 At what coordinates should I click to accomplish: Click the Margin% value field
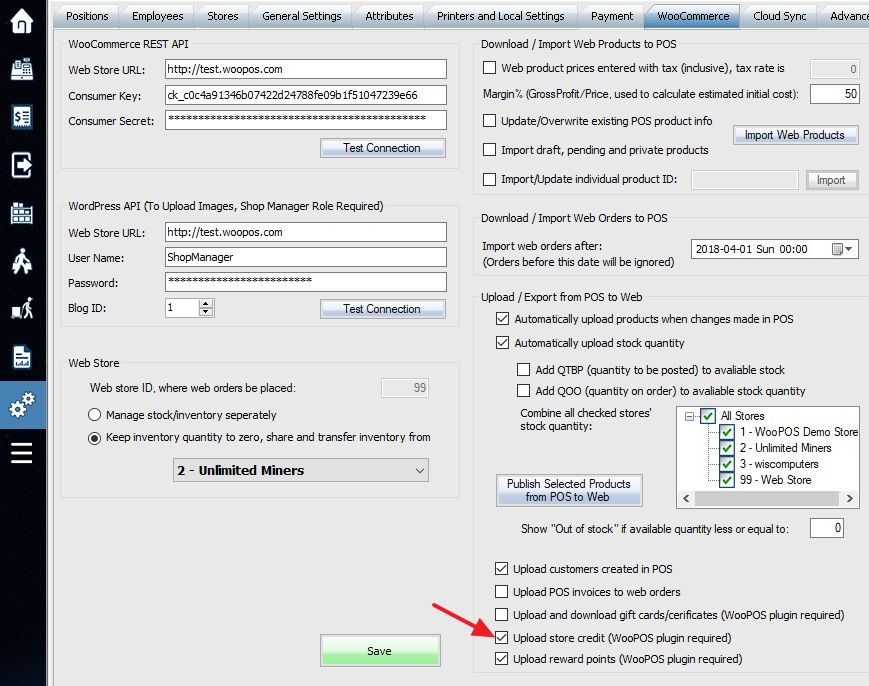click(834, 94)
